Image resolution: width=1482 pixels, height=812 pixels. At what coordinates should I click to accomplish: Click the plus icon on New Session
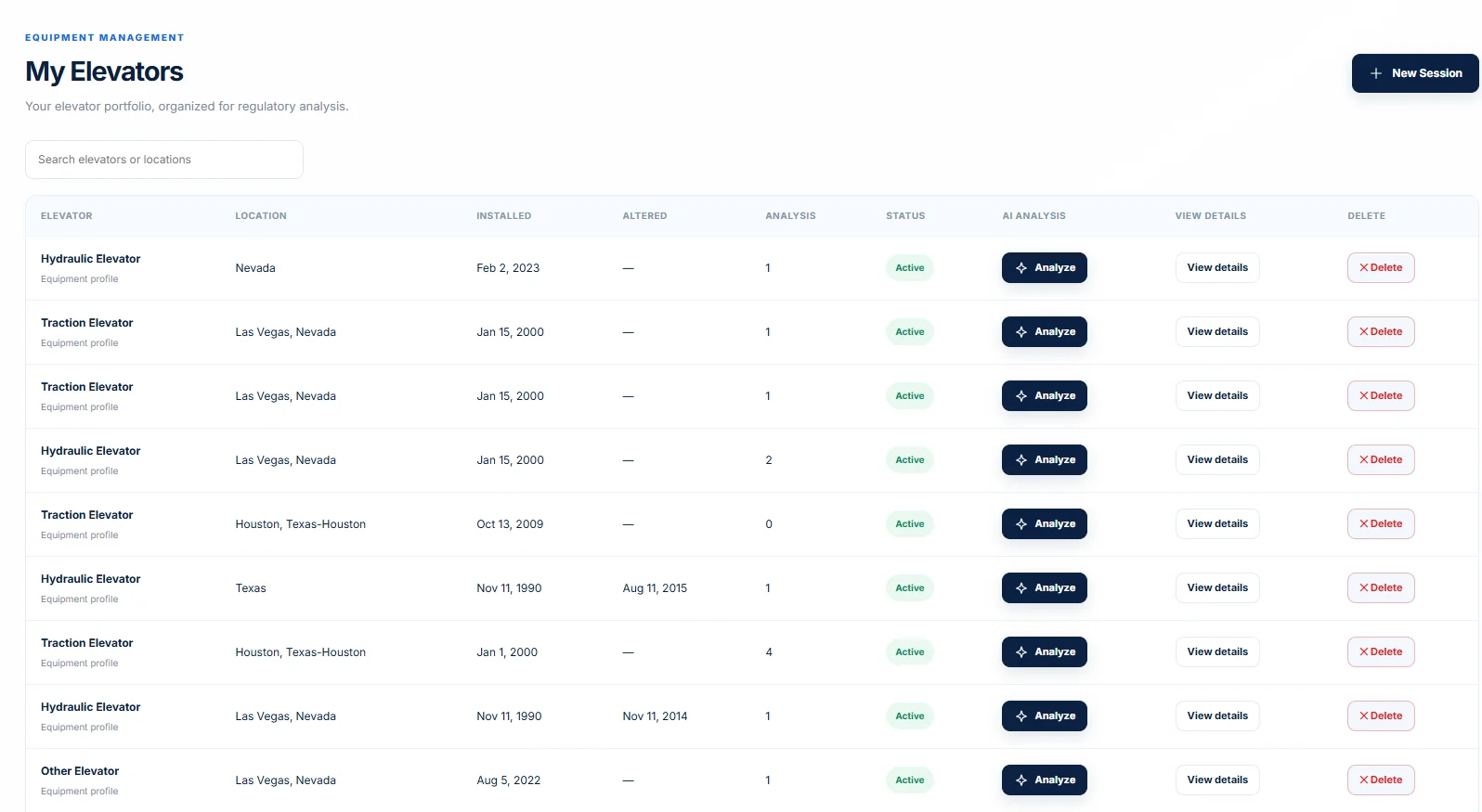[1376, 73]
